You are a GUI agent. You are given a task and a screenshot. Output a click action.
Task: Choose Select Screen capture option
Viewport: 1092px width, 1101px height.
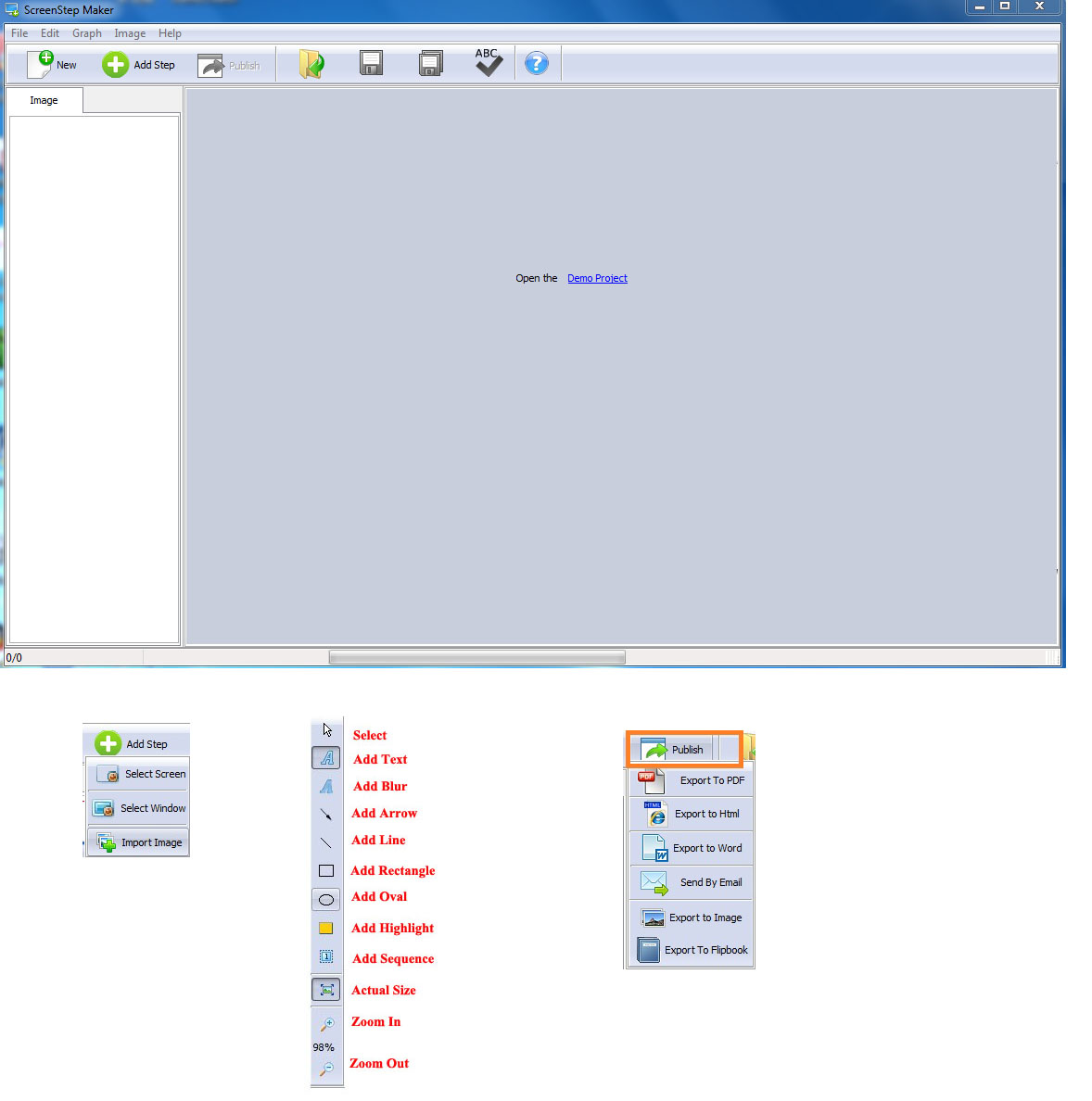tap(138, 774)
